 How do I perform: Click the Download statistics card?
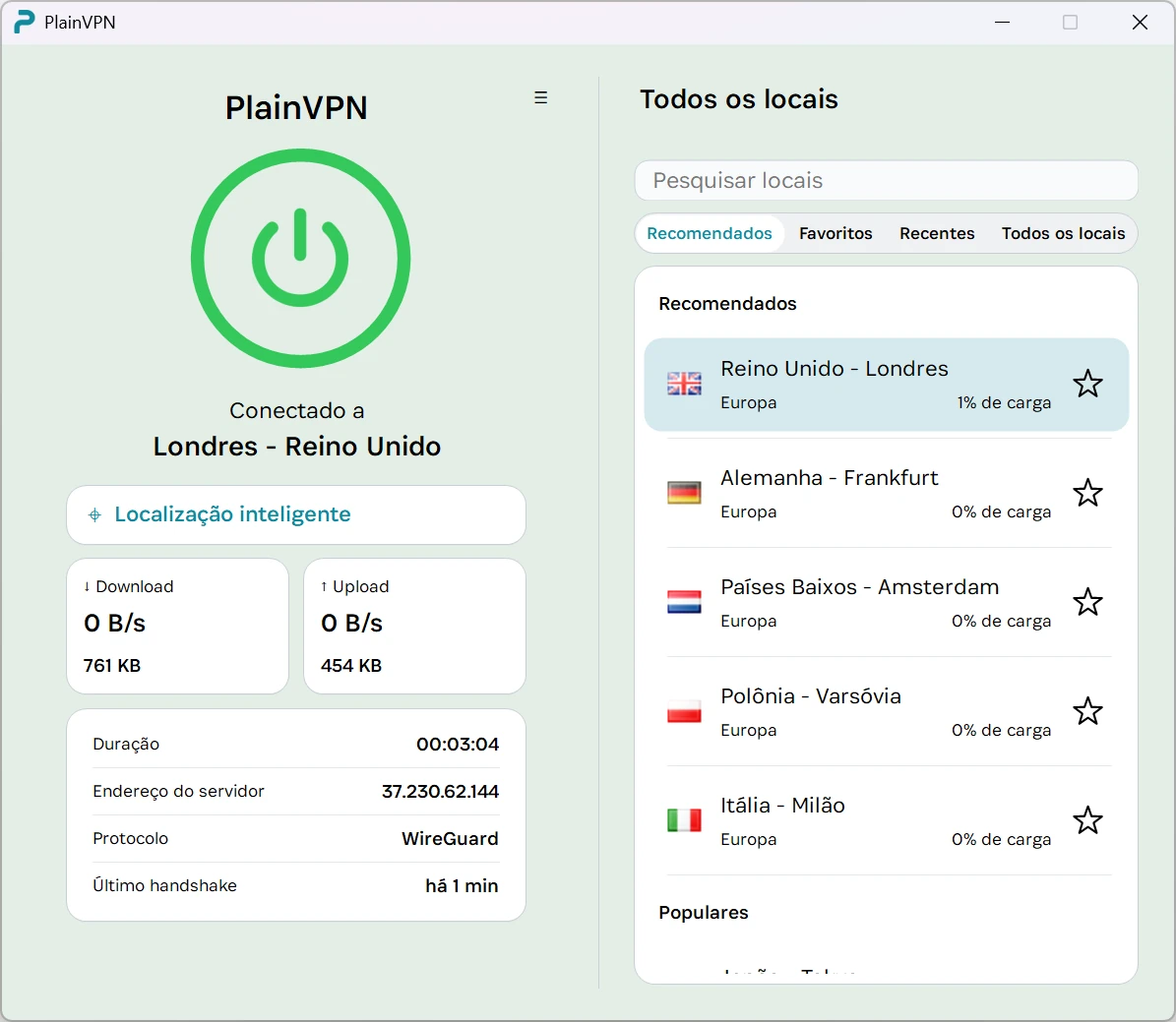tap(178, 627)
